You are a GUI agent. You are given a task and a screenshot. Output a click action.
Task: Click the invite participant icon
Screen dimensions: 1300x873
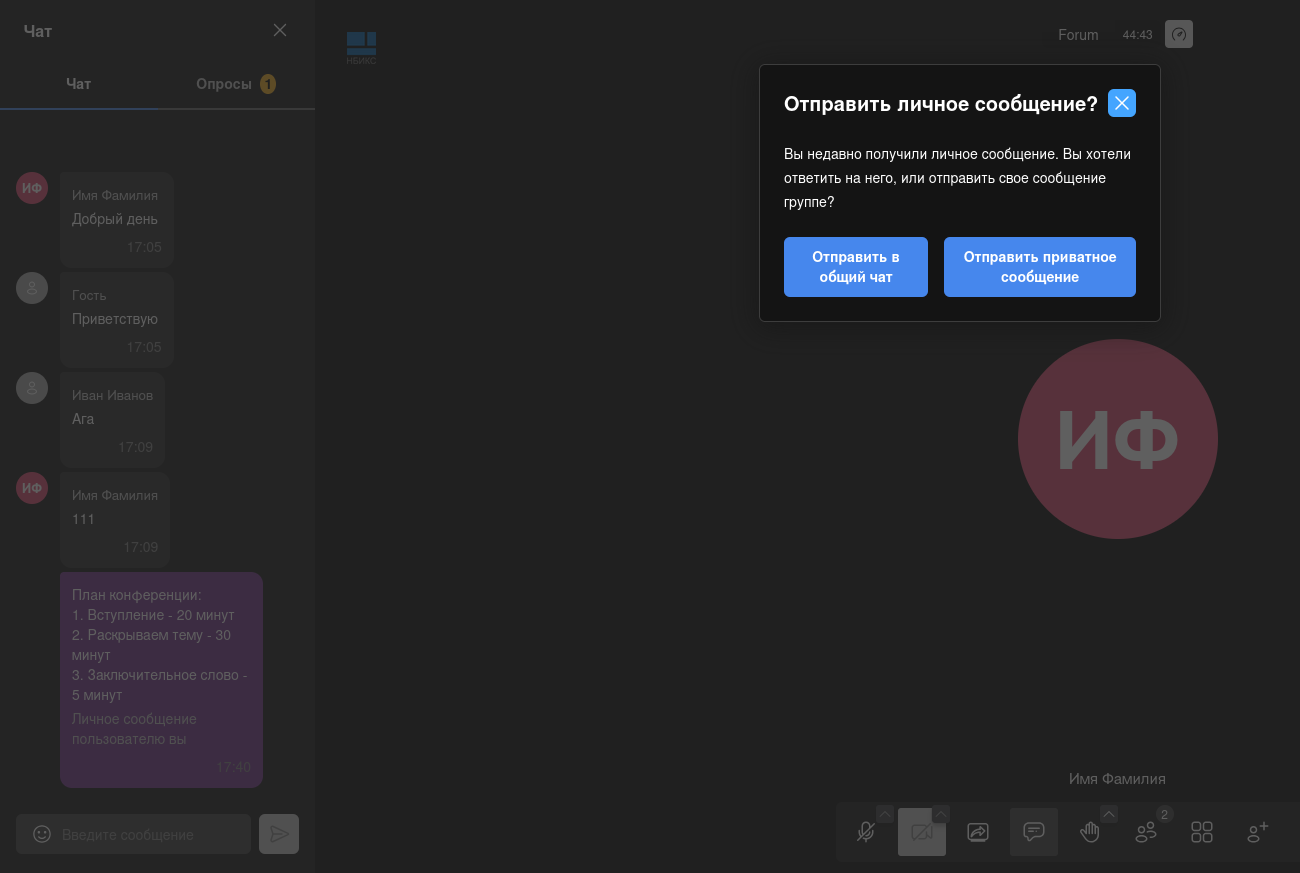coord(1258,832)
